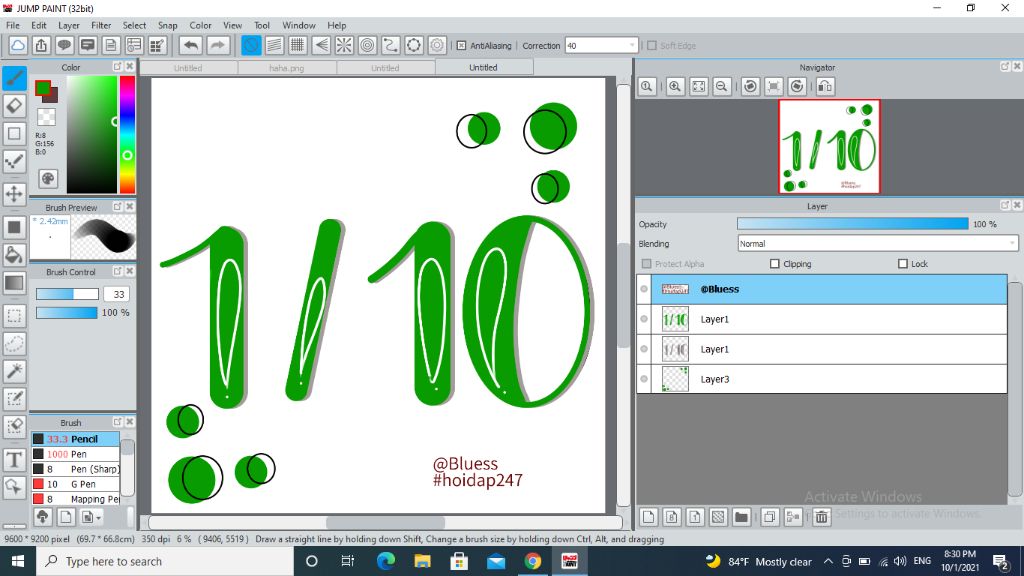Screen dimensions: 1024x576
Task: Close the Color panel
Action: 129,67
